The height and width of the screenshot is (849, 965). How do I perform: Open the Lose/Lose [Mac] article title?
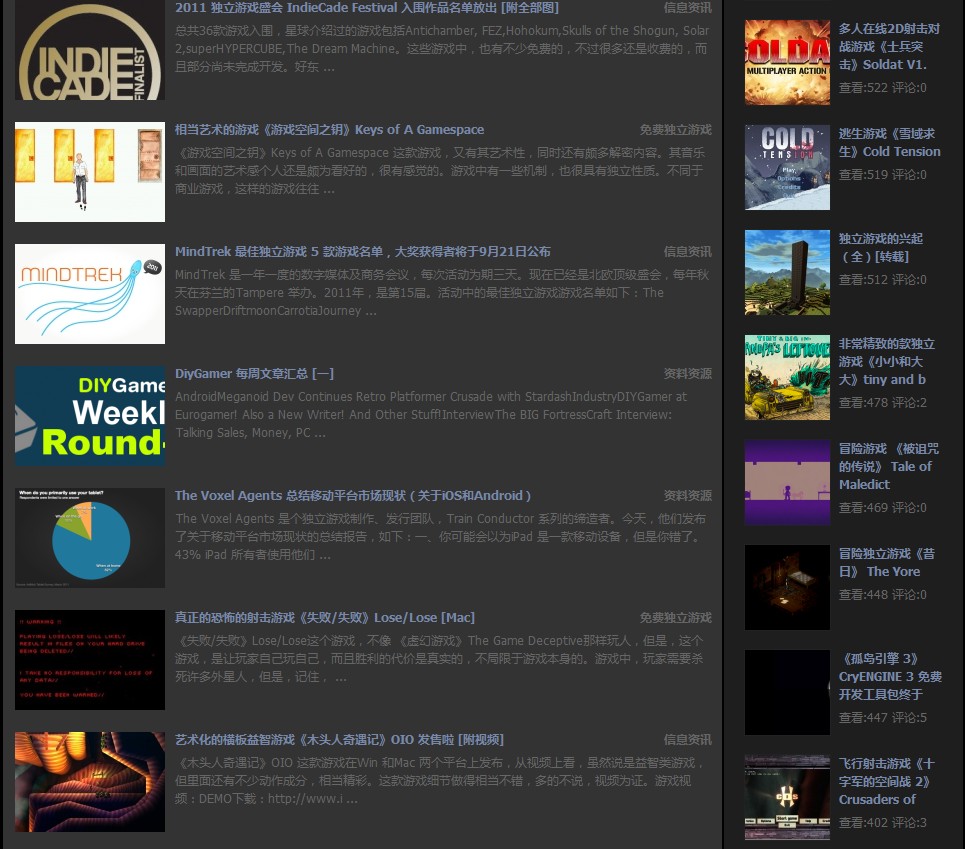(325, 618)
